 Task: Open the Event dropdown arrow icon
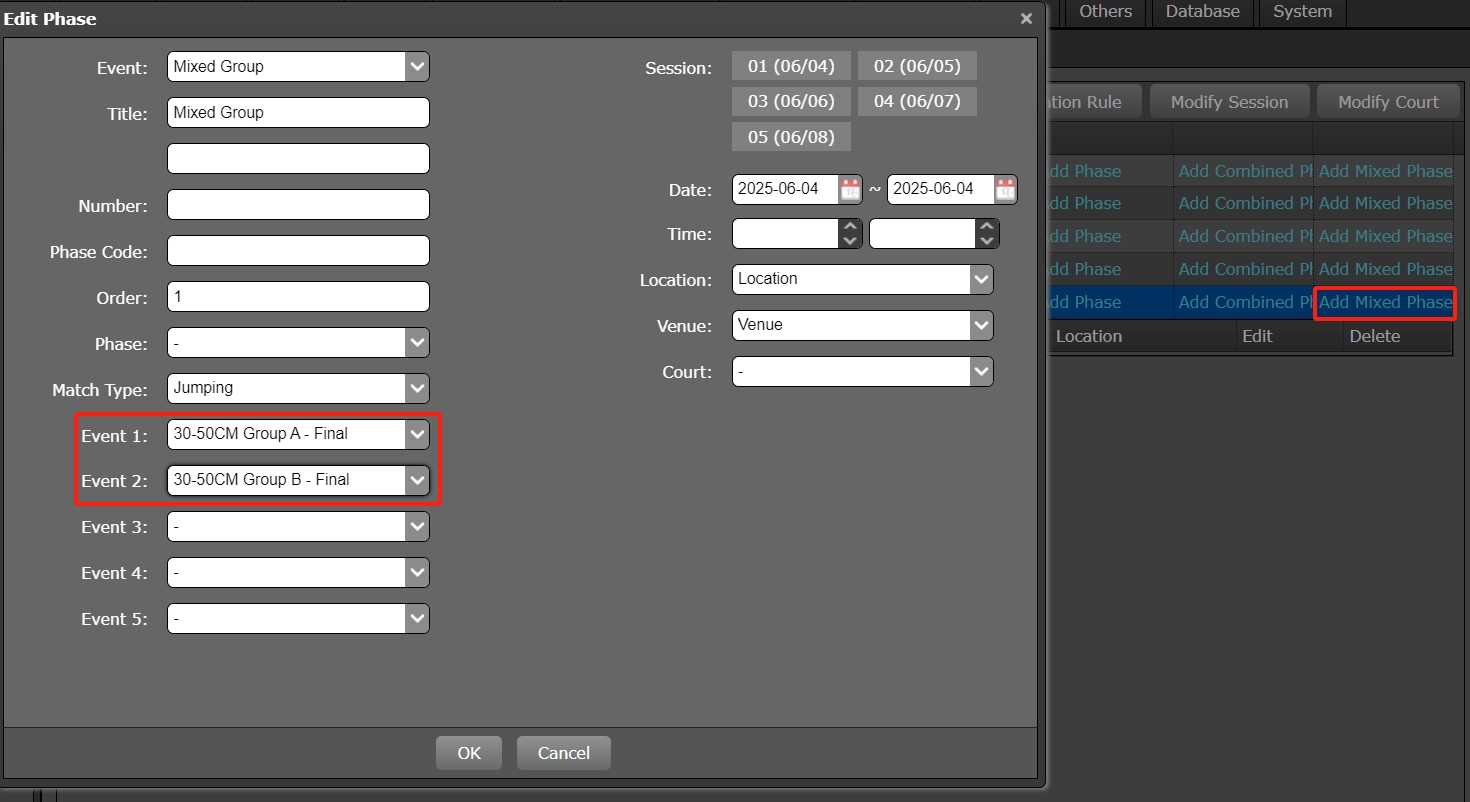coord(418,67)
